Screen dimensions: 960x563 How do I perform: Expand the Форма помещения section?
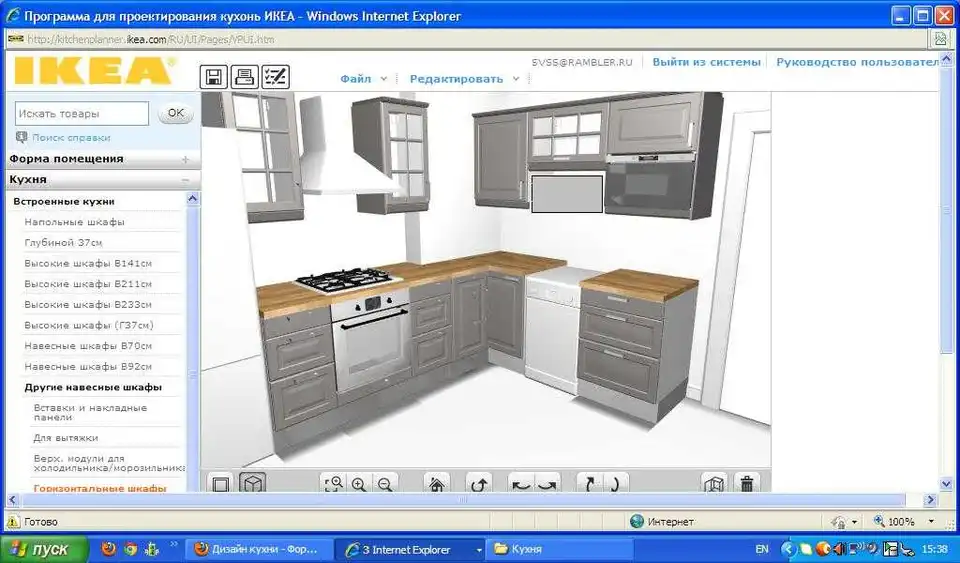[186, 159]
